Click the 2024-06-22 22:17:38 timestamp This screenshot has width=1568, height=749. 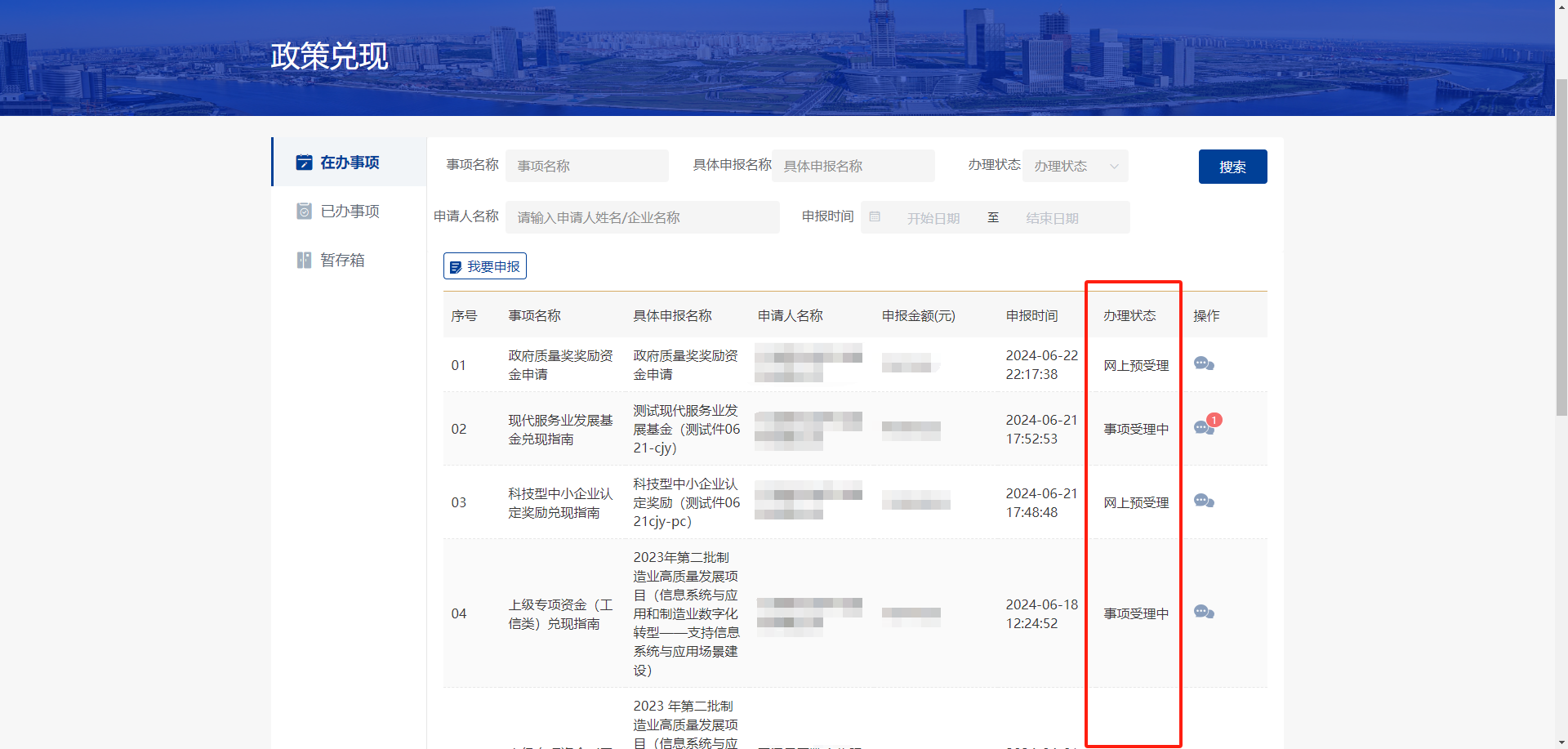(x=1041, y=365)
